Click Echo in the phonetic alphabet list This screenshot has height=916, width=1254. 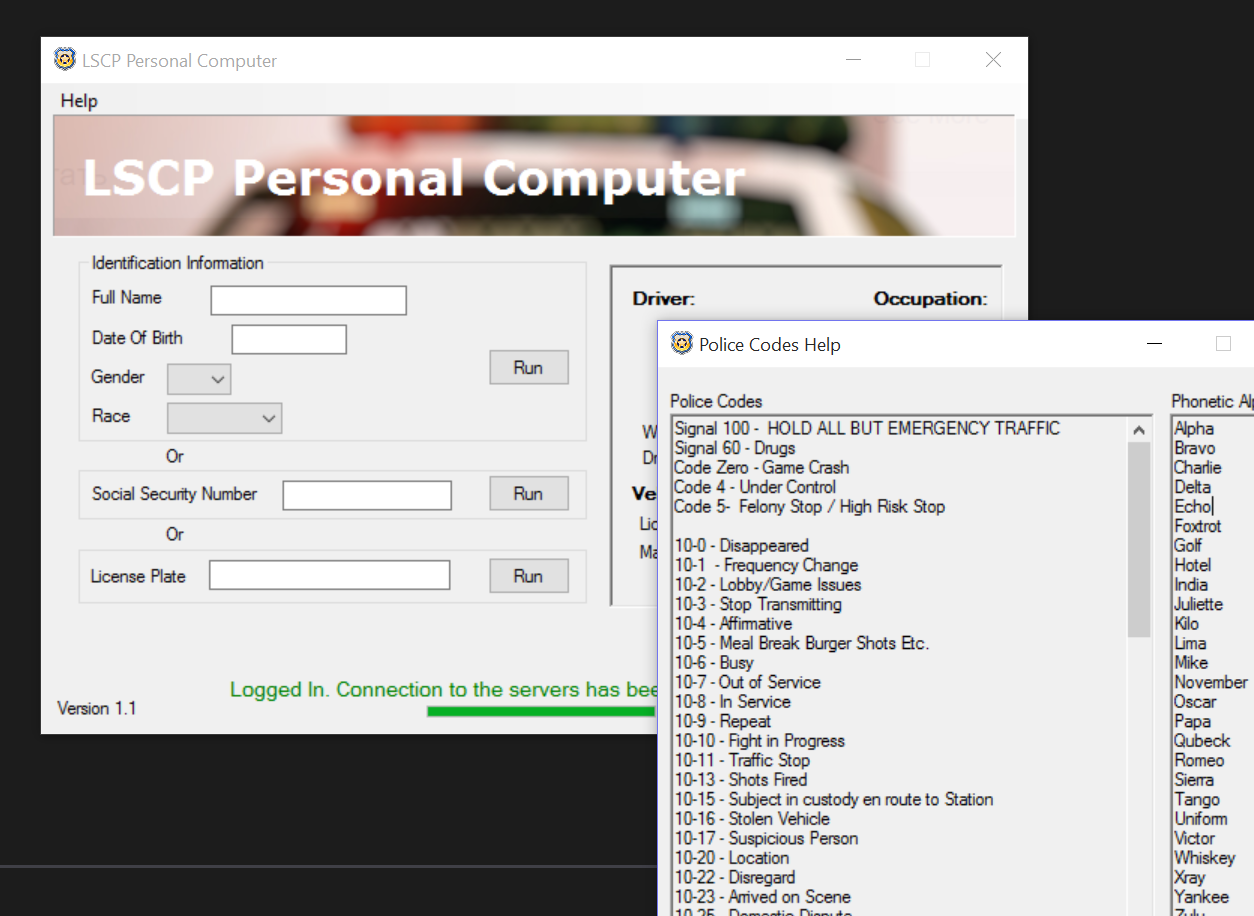click(x=1193, y=507)
